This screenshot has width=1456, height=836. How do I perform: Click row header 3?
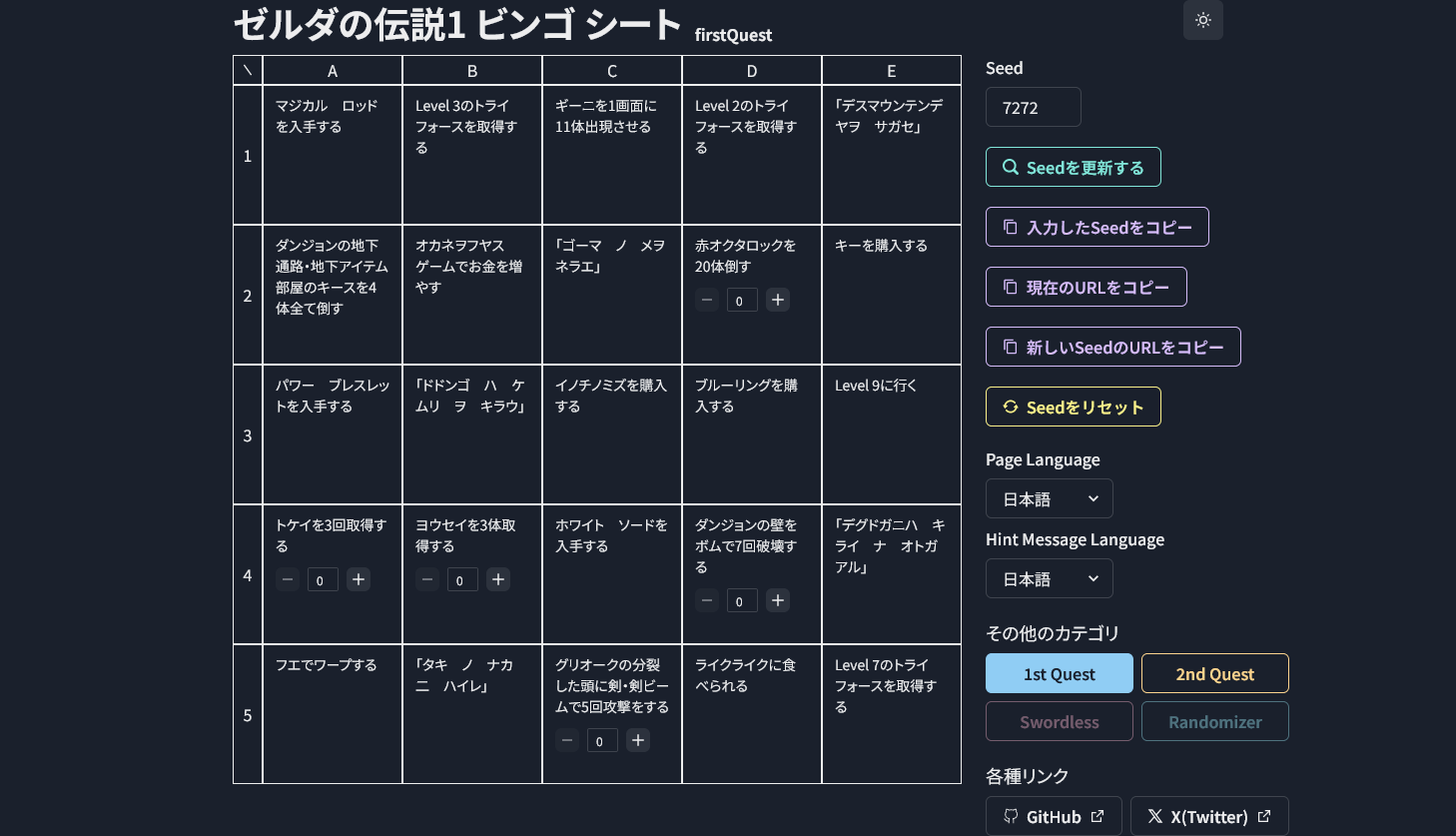[248, 434]
